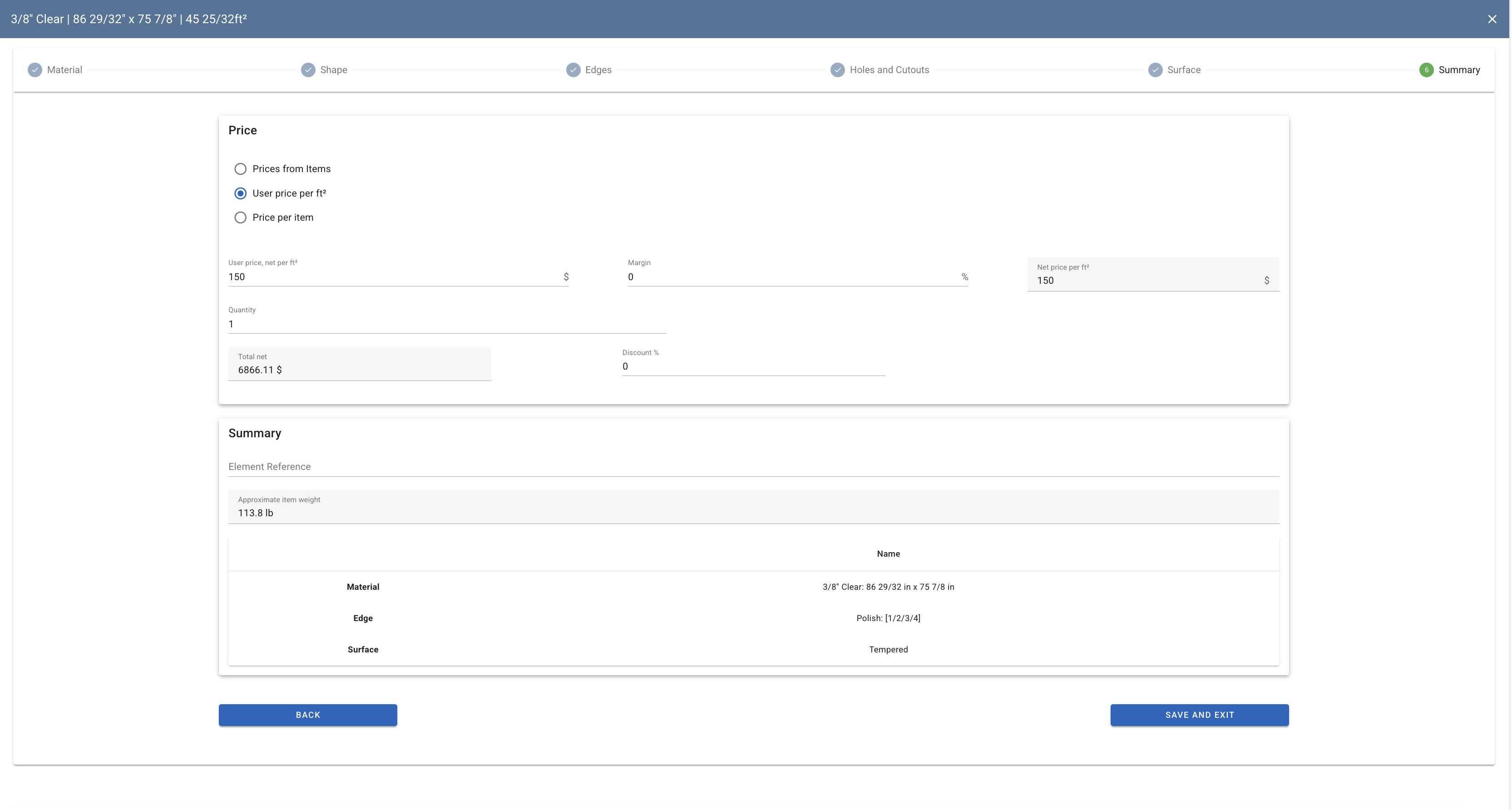The width and height of the screenshot is (1512, 810).
Task: Open the Edges step label
Action: [598, 70]
